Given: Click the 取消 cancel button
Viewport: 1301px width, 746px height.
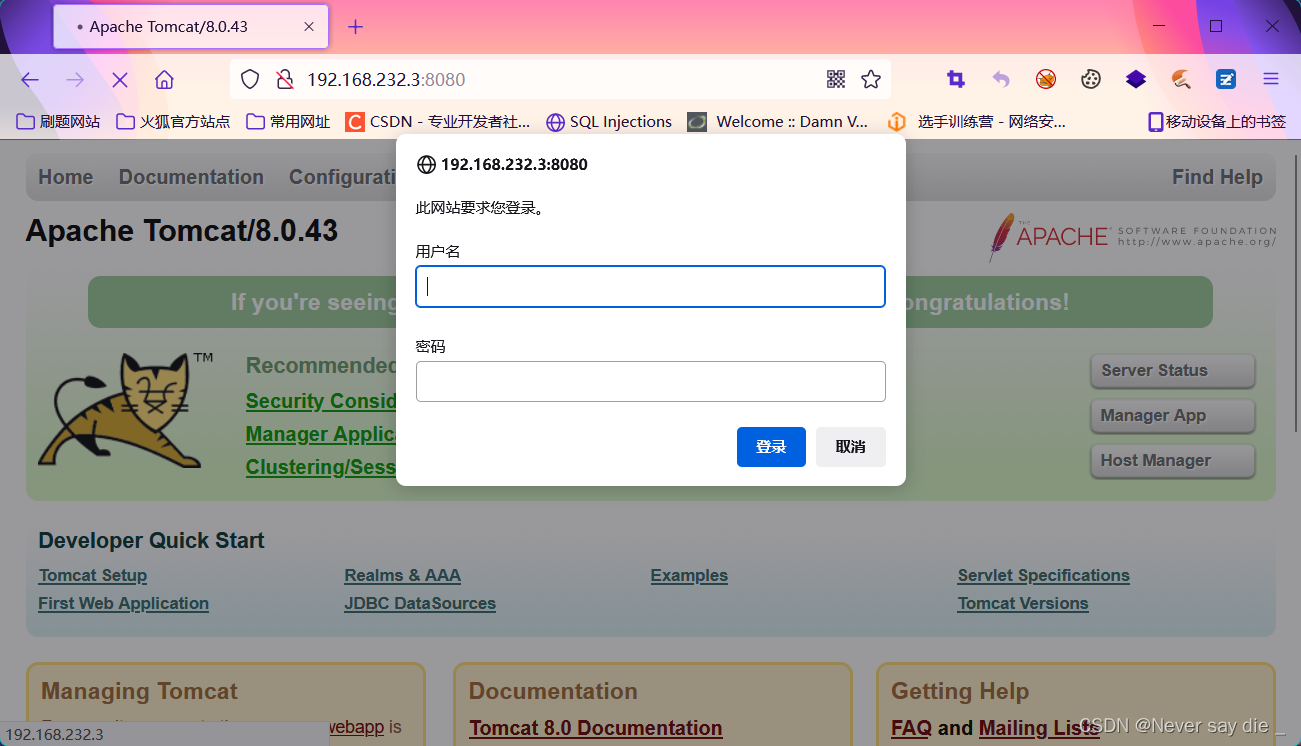Looking at the screenshot, I should (851, 447).
